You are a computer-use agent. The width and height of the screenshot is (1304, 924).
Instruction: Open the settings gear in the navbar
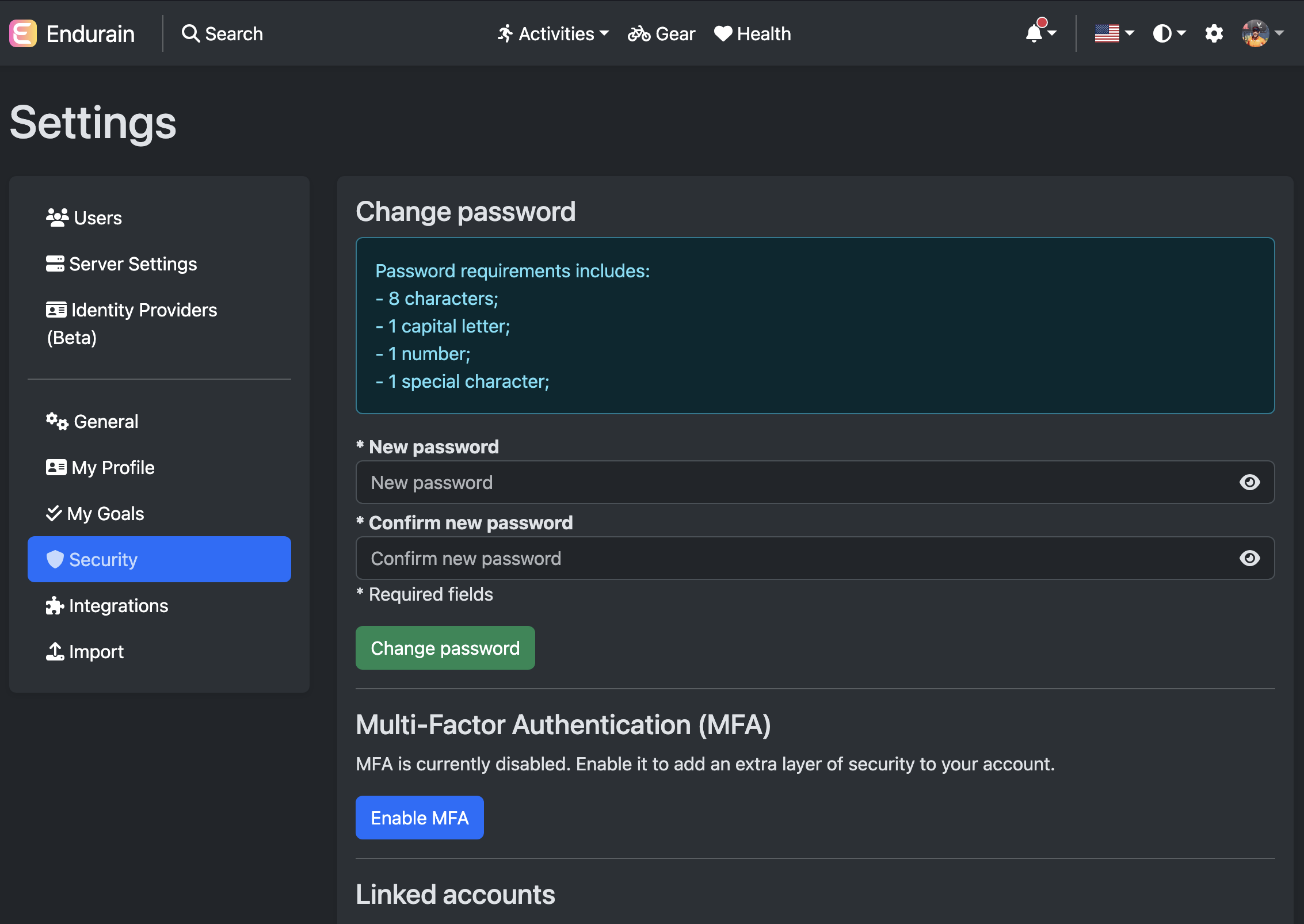click(x=1214, y=33)
